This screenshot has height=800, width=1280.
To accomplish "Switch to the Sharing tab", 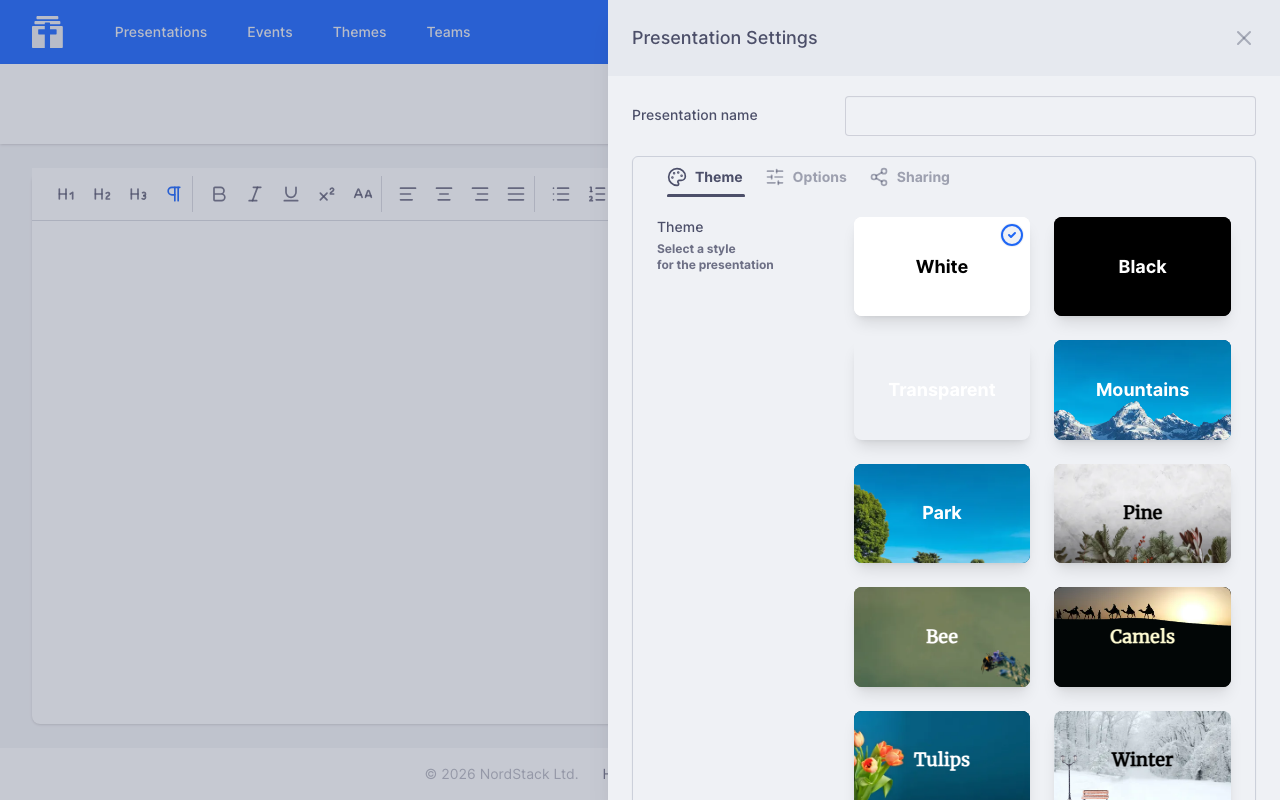I will point(910,177).
